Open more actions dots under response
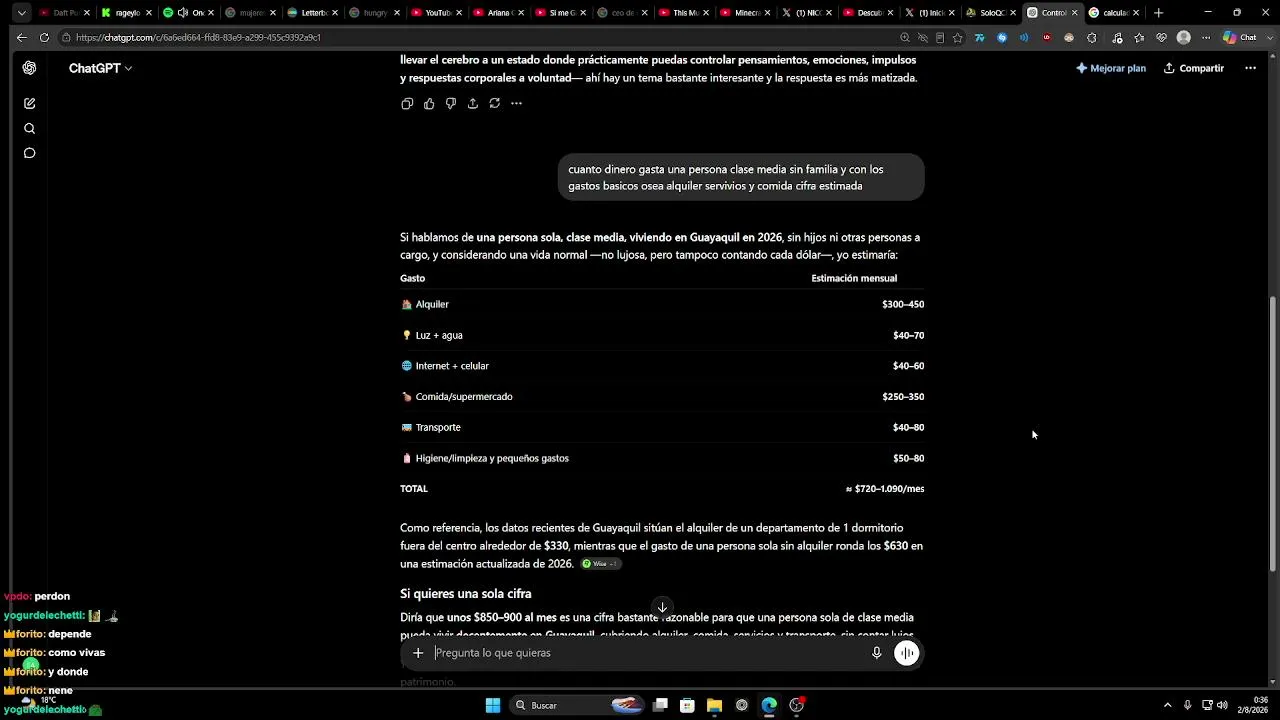The width and height of the screenshot is (1280, 720). coord(517,103)
